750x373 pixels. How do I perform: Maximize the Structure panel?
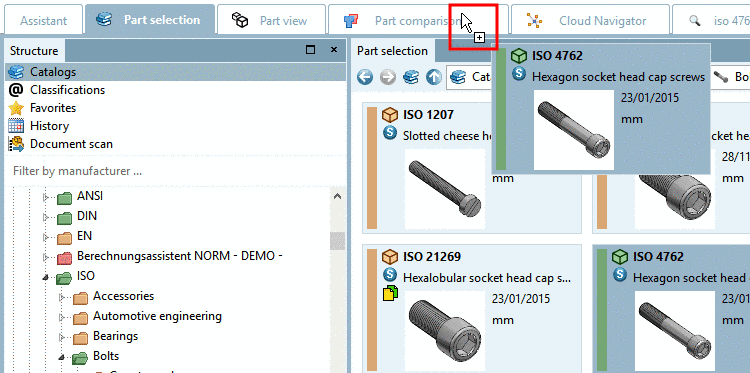pos(310,50)
